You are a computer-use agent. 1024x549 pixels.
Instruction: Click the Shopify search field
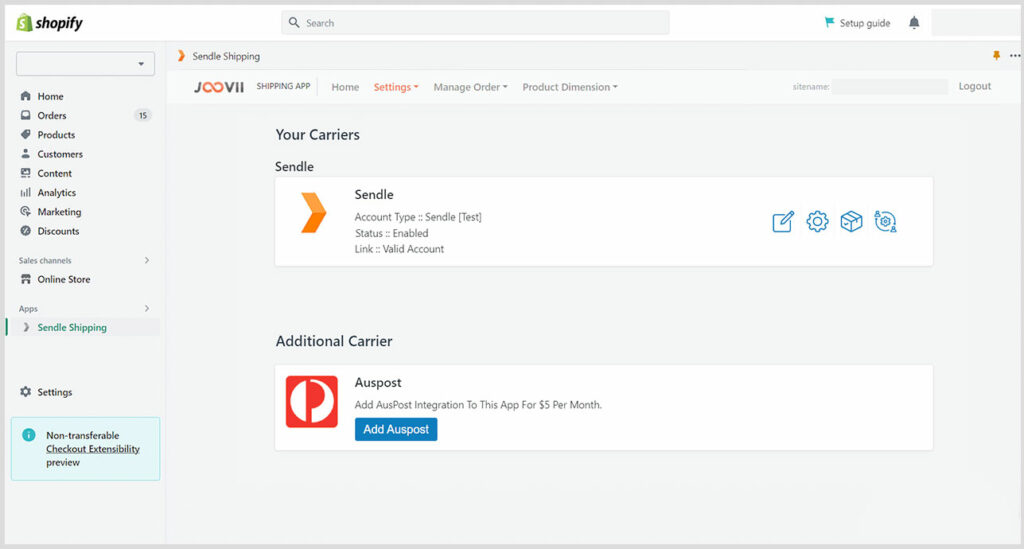coord(475,23)
